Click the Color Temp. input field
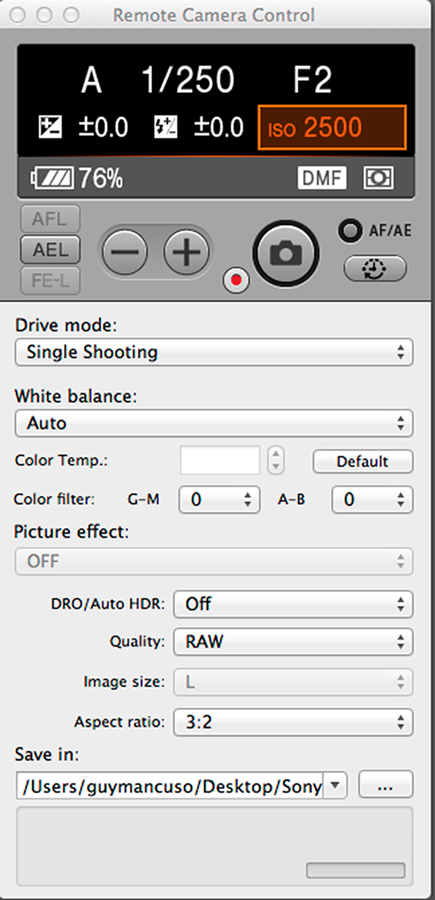The image size is (435, 900). tap(220, 460)
